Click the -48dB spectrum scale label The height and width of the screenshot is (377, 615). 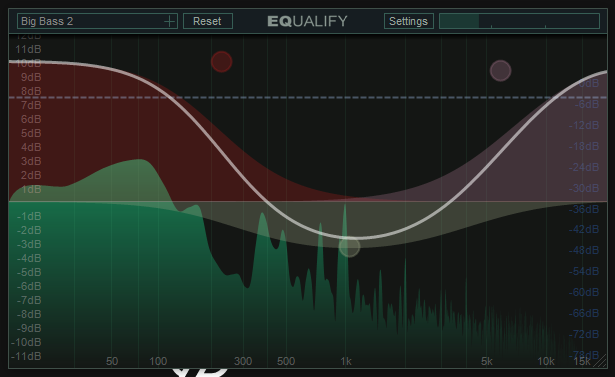click(584, 250)
